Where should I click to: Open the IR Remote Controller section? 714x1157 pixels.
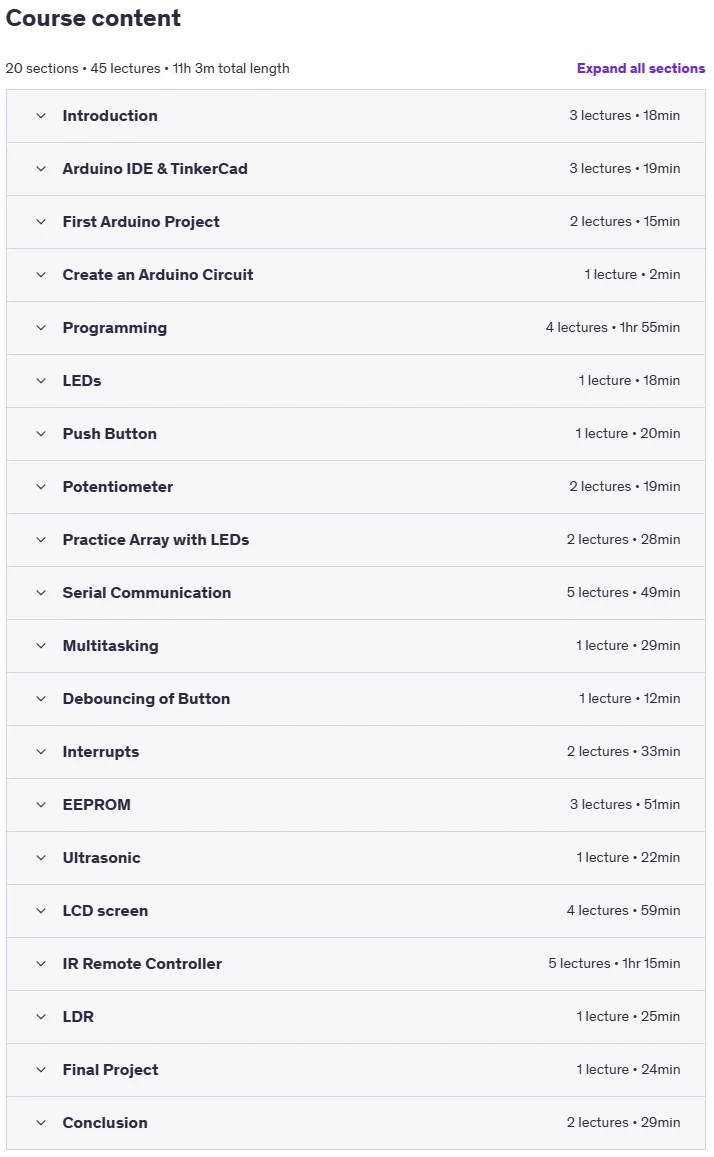coord(356,964)
